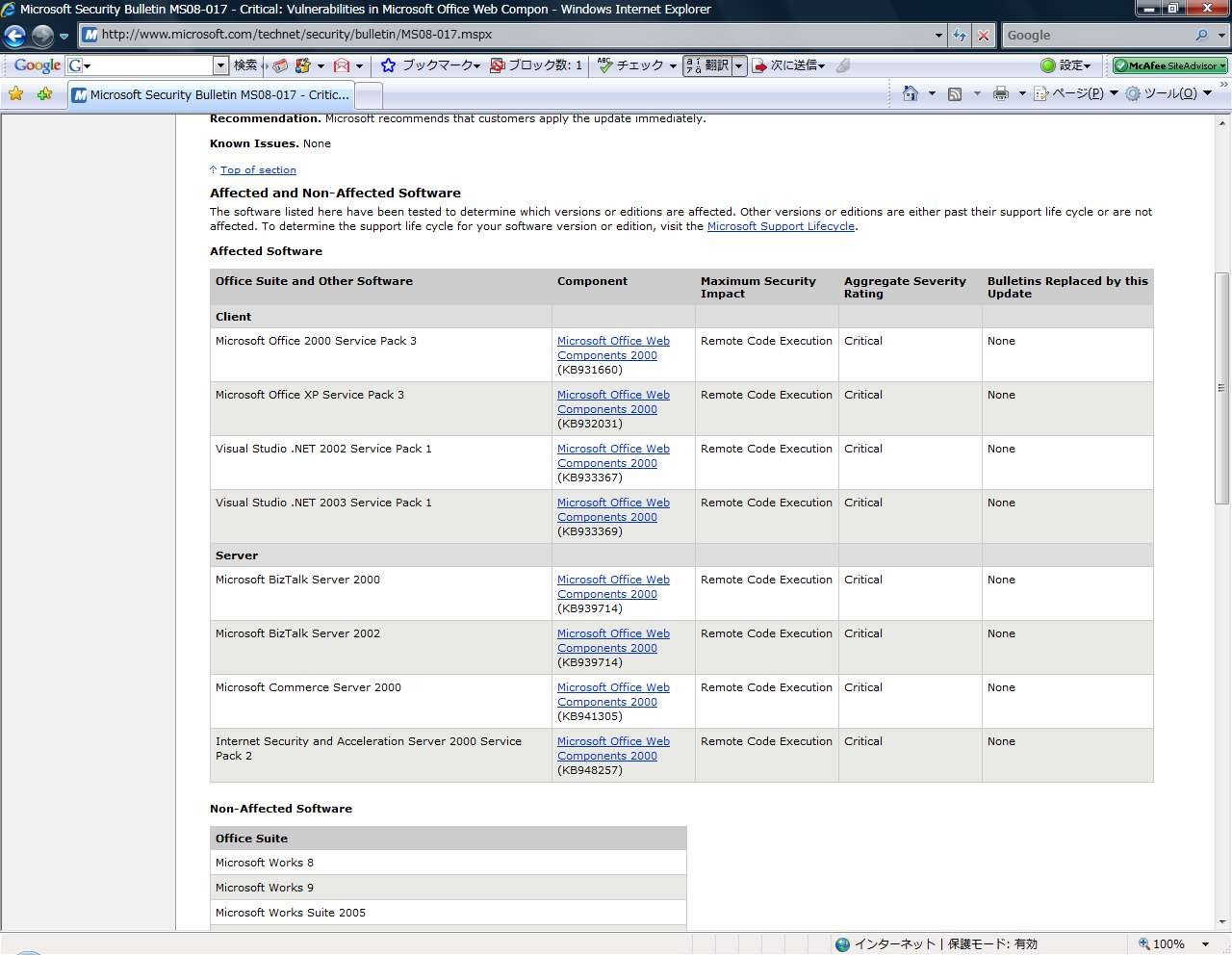Viewport: 1232px width, 955px height.
Task: Open Web Components link for Office 2000 SP3
Action: pos(613,348)
